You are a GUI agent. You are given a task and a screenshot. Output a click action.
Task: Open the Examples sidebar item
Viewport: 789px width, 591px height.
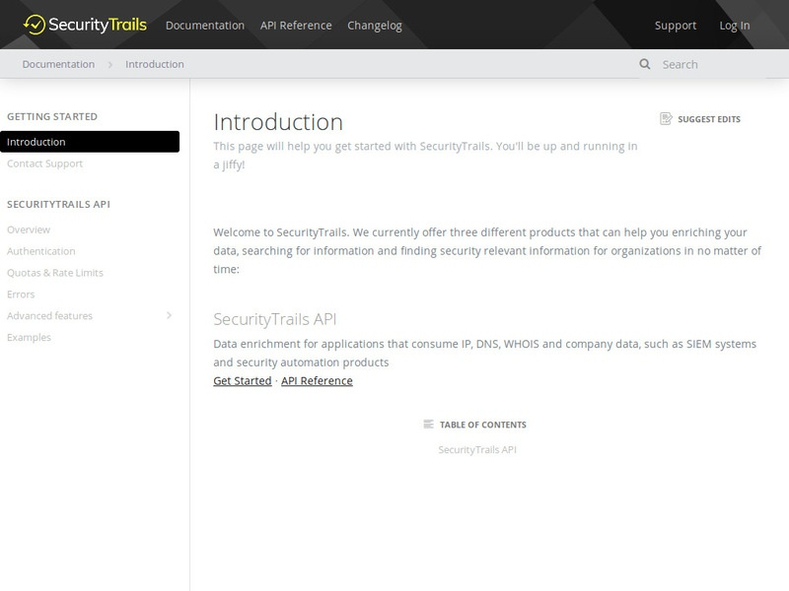pos(29,337)
